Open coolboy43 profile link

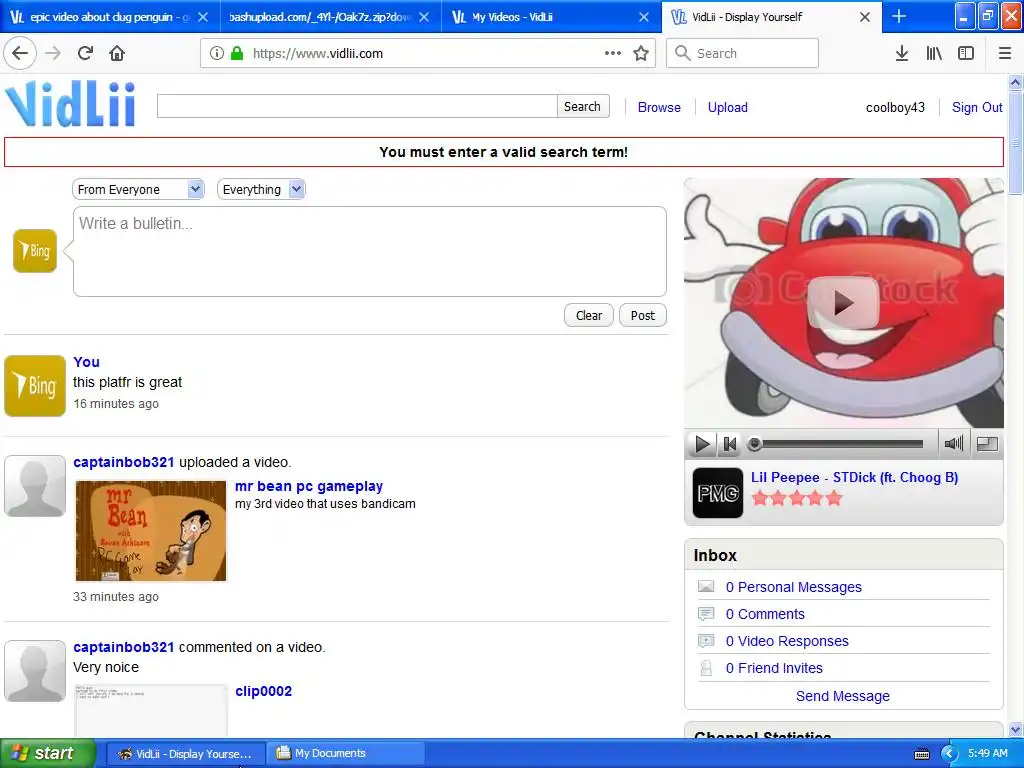point(895,107)
